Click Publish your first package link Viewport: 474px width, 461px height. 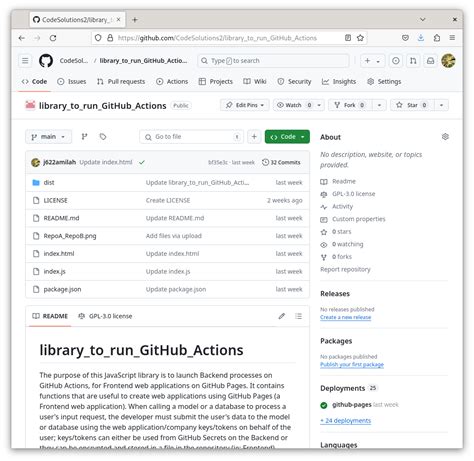click(352, 365)
